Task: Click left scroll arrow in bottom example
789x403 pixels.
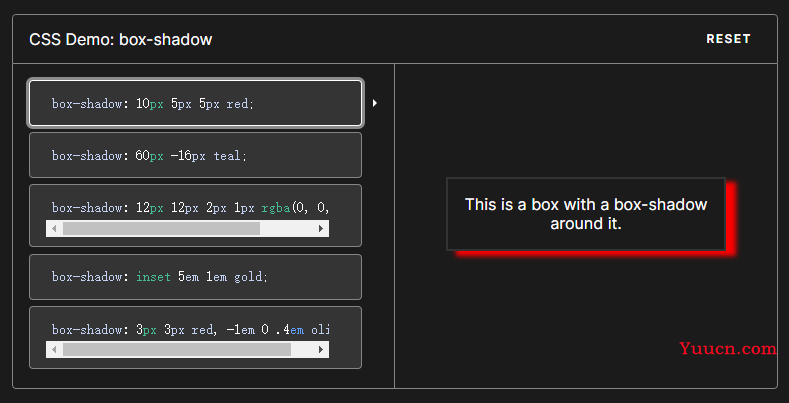Action: point(54,349)
